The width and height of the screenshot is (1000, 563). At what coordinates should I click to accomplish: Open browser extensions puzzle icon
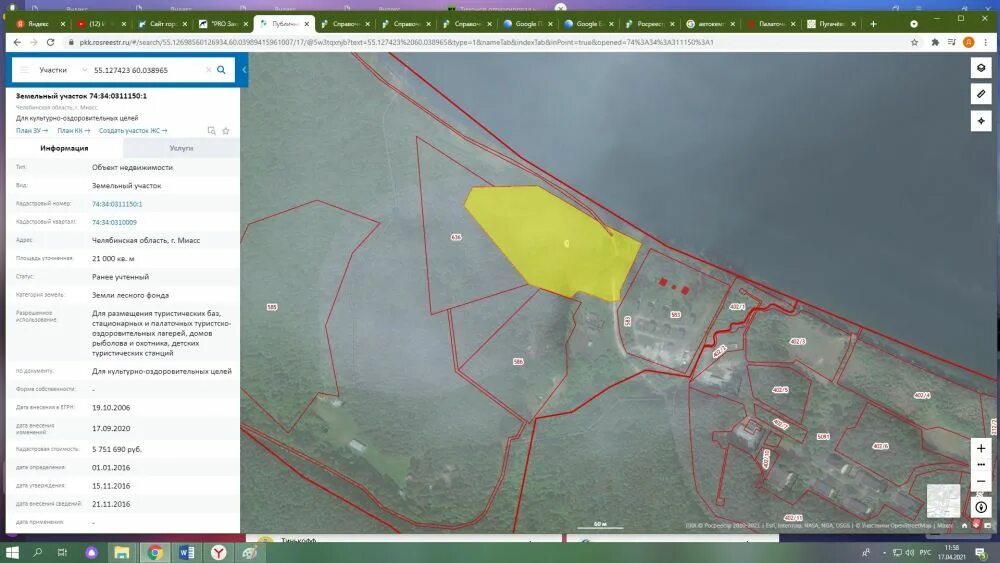(935, 42)
